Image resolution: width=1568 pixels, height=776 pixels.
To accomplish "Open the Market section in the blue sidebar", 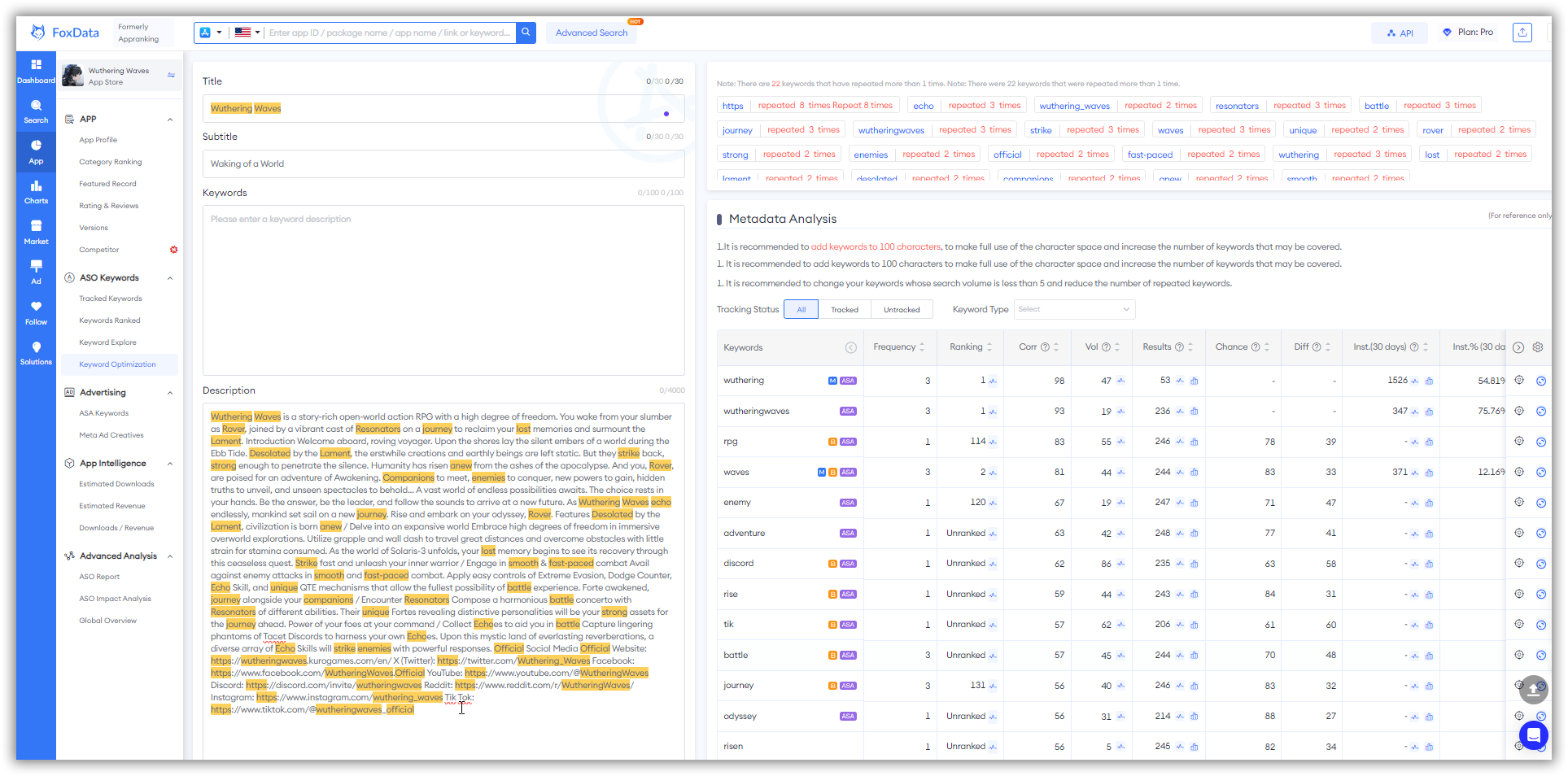I will pyautogui.click(x=36, y=233).
